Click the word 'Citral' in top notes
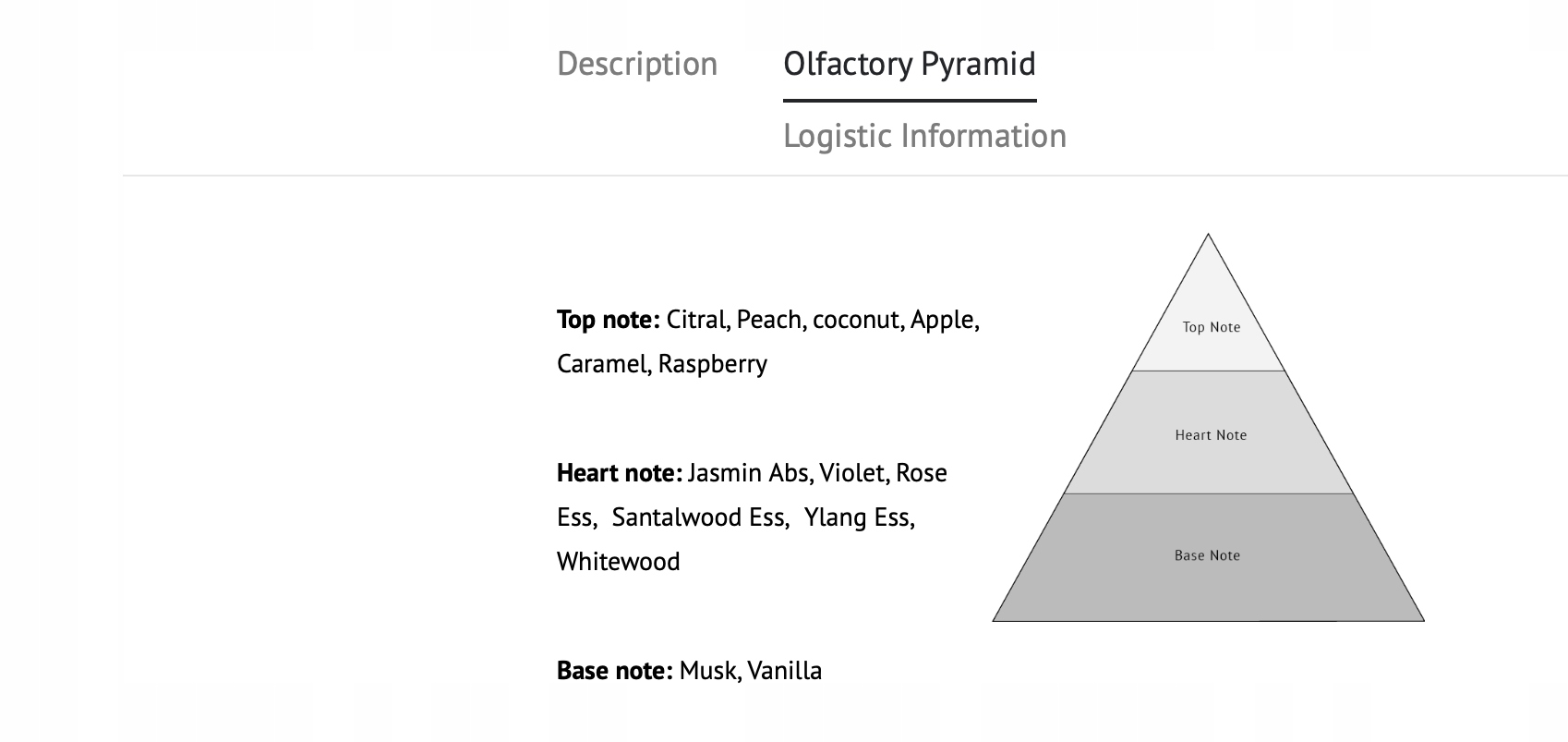This screenshot has height=742, width=1568. (x=697, y=320)
